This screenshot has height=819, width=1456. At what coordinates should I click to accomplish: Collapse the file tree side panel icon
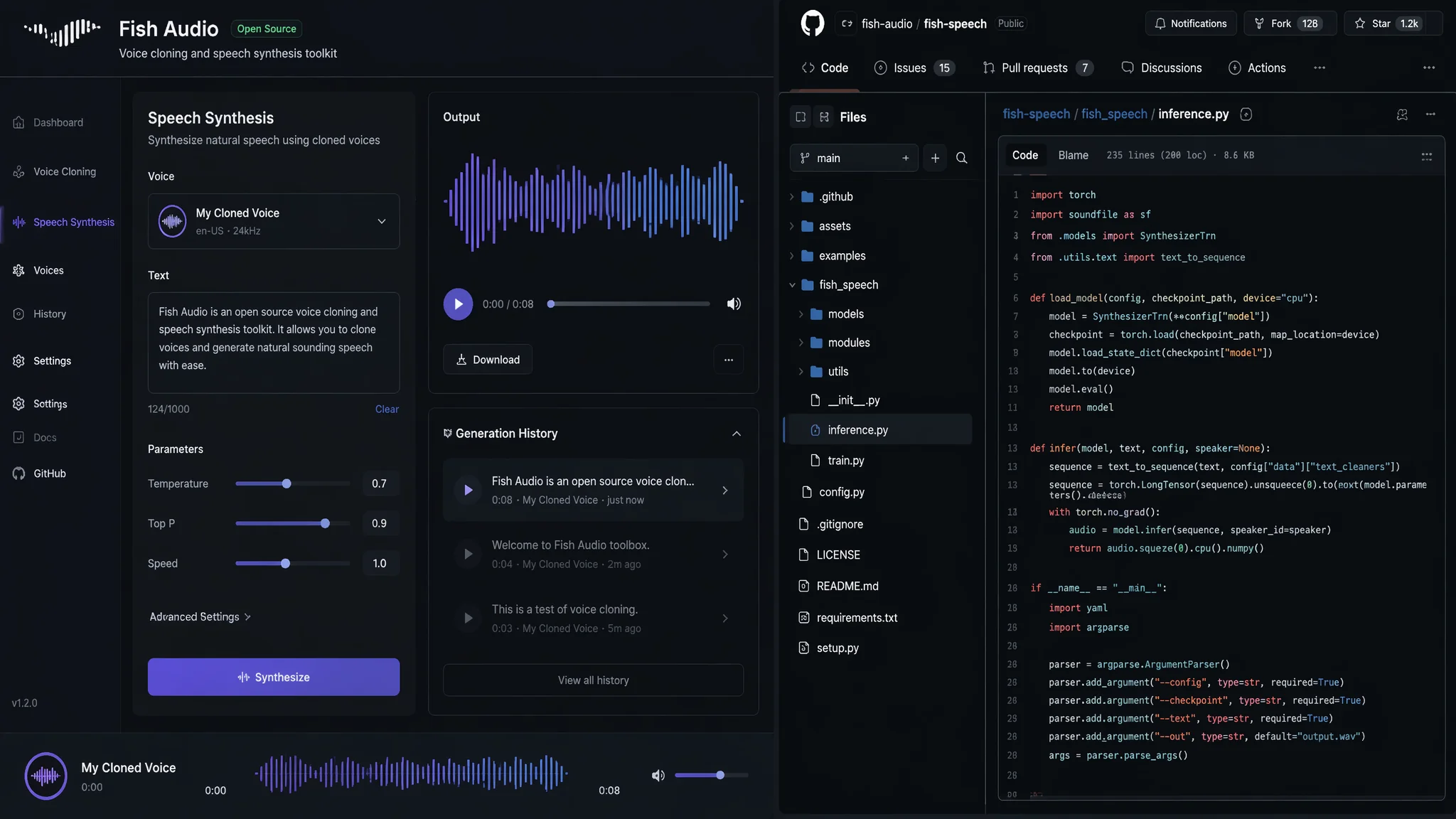(801, 117)
